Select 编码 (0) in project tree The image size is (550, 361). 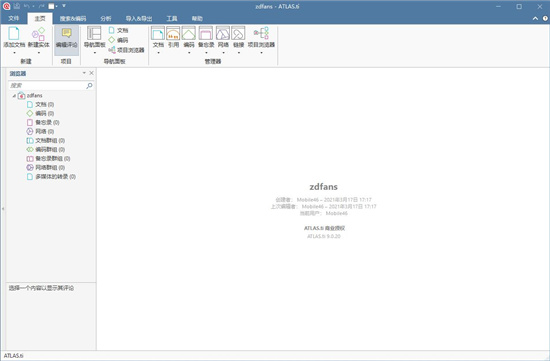tap(40, 113)
